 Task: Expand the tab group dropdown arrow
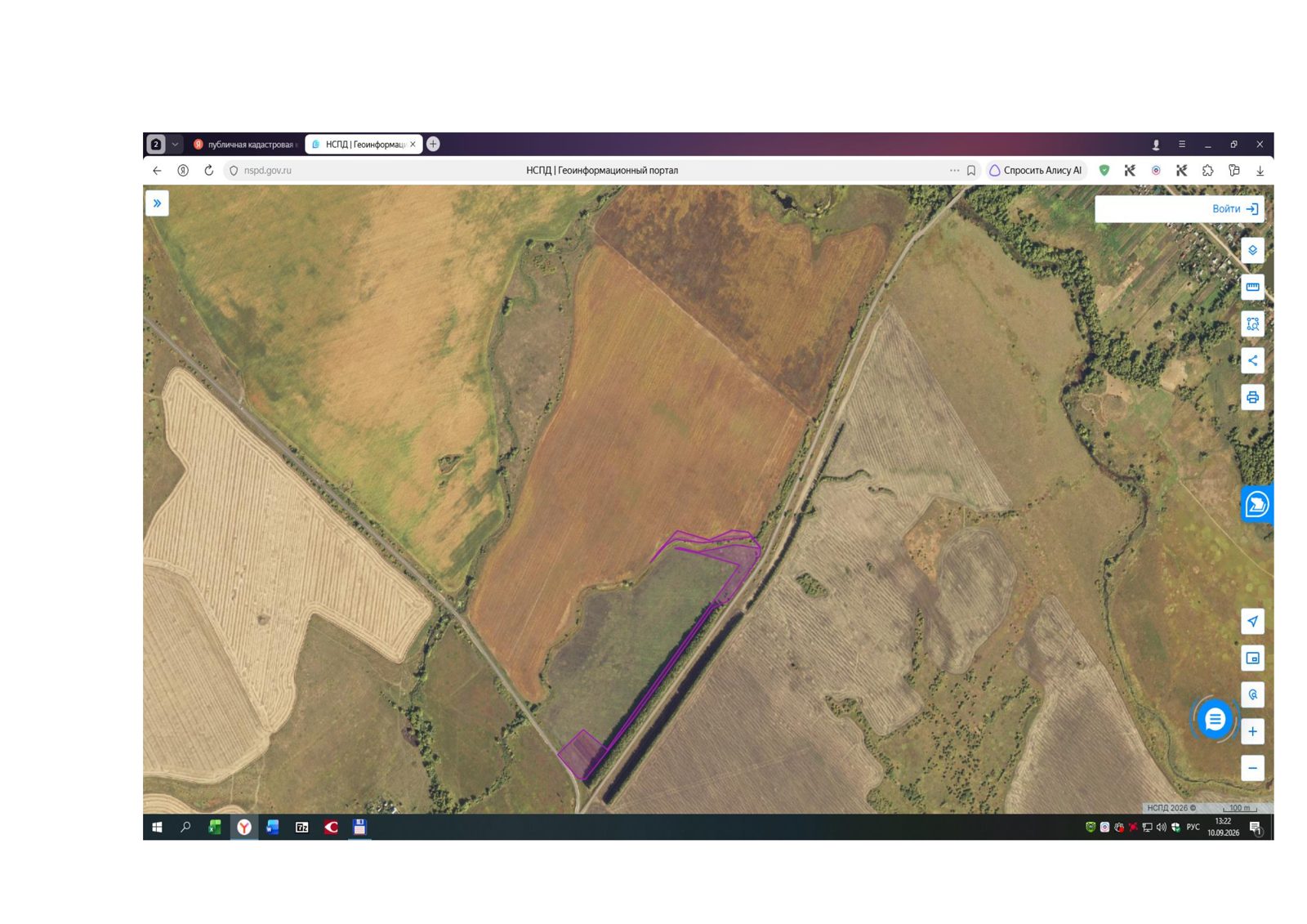click(175, 145)
